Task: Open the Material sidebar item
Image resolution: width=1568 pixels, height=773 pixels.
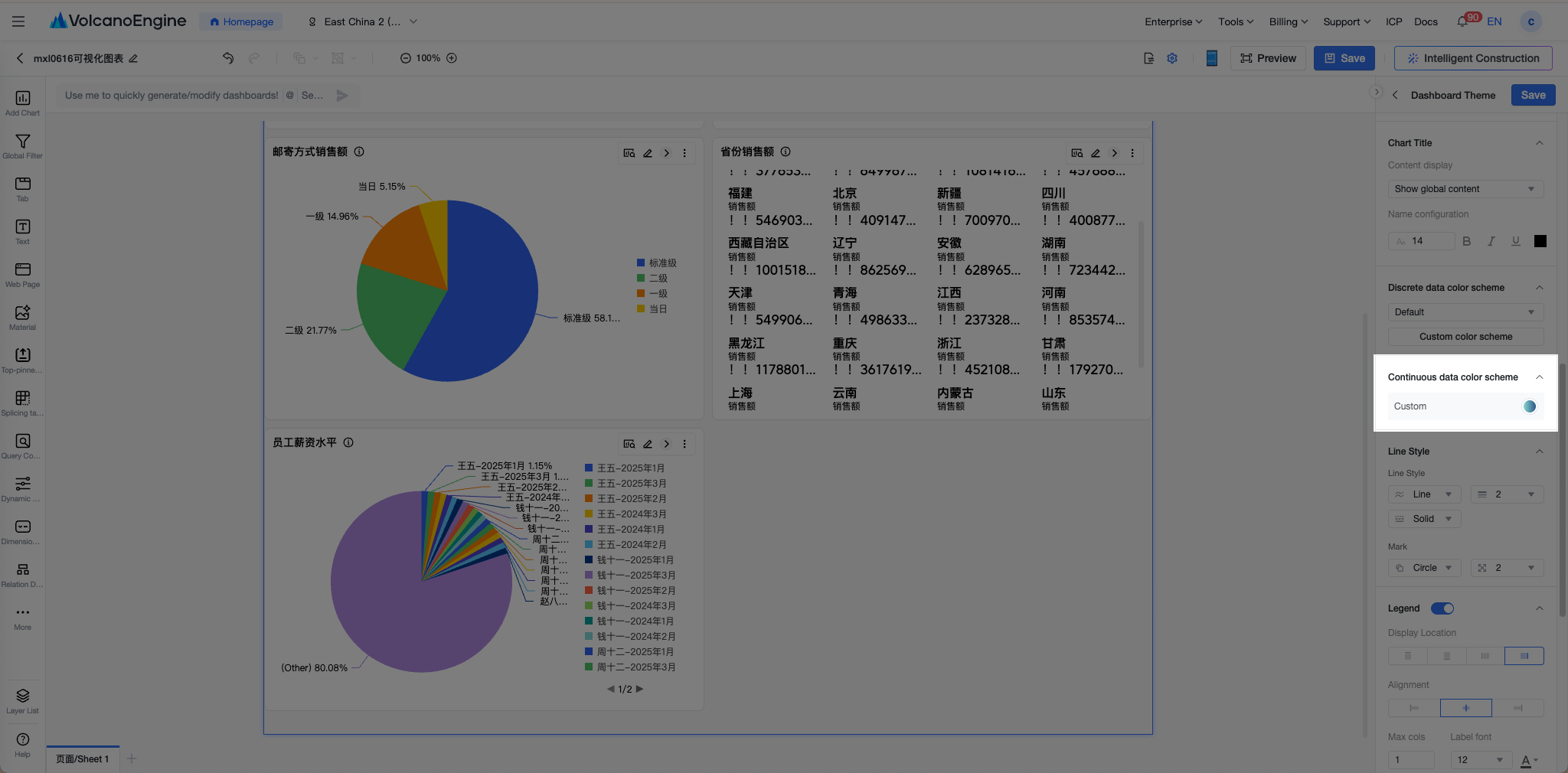Action: 22,318
